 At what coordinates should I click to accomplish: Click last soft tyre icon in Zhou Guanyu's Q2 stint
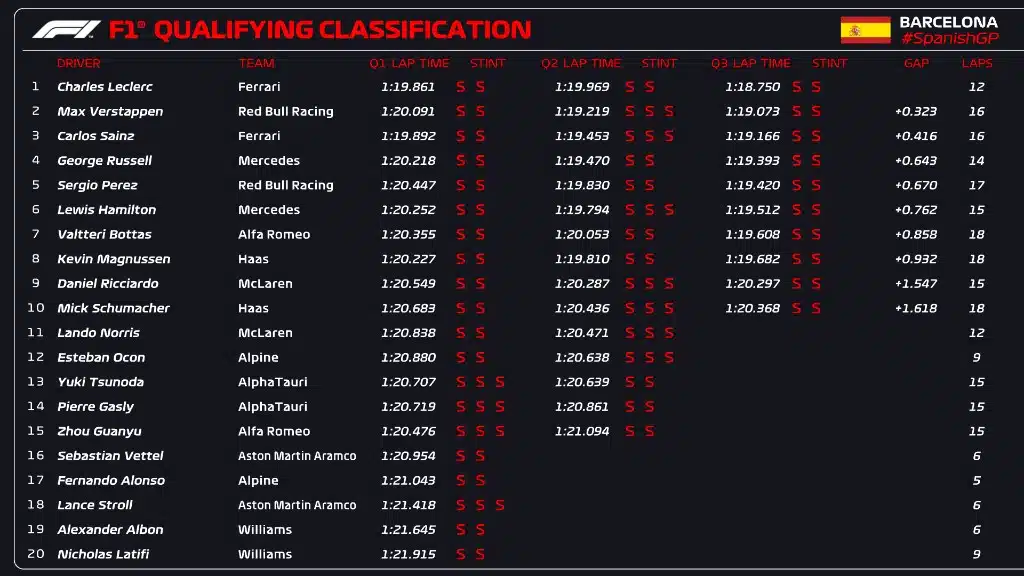pyautogui.click(x=649, y=431)
